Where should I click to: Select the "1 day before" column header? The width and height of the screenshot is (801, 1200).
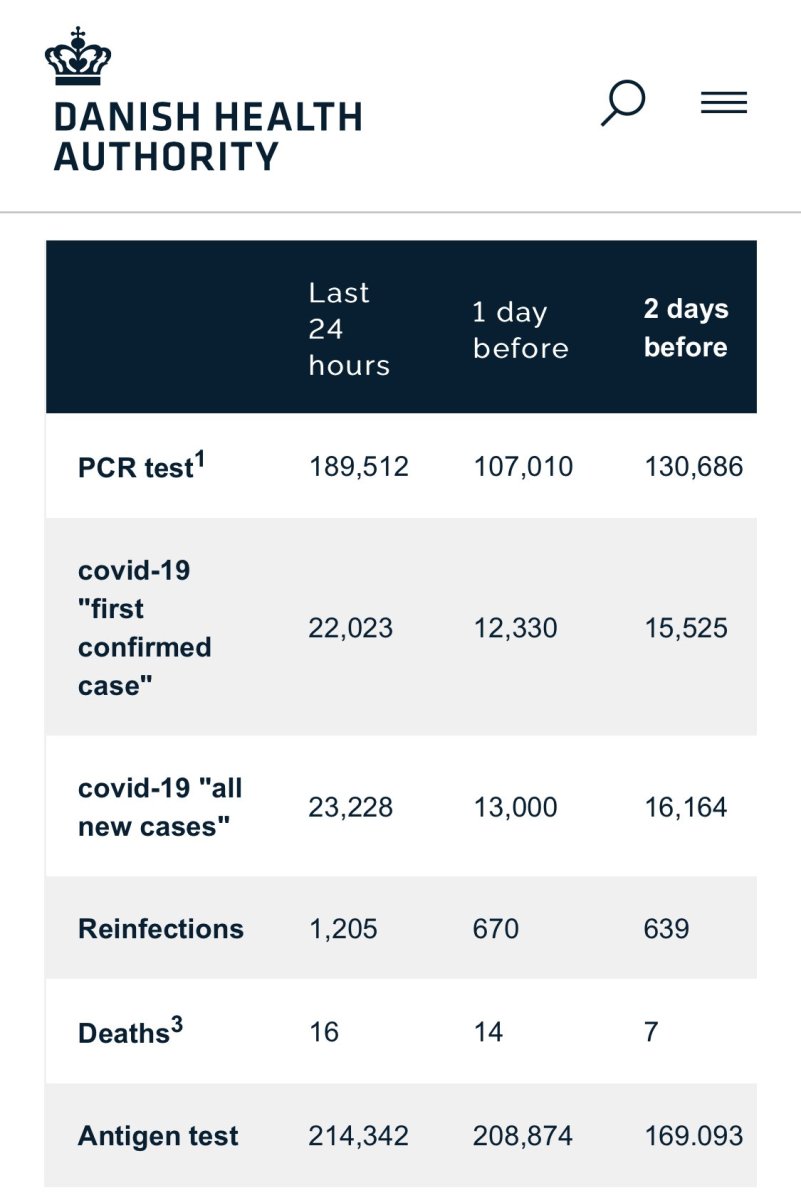click(520, 329)
